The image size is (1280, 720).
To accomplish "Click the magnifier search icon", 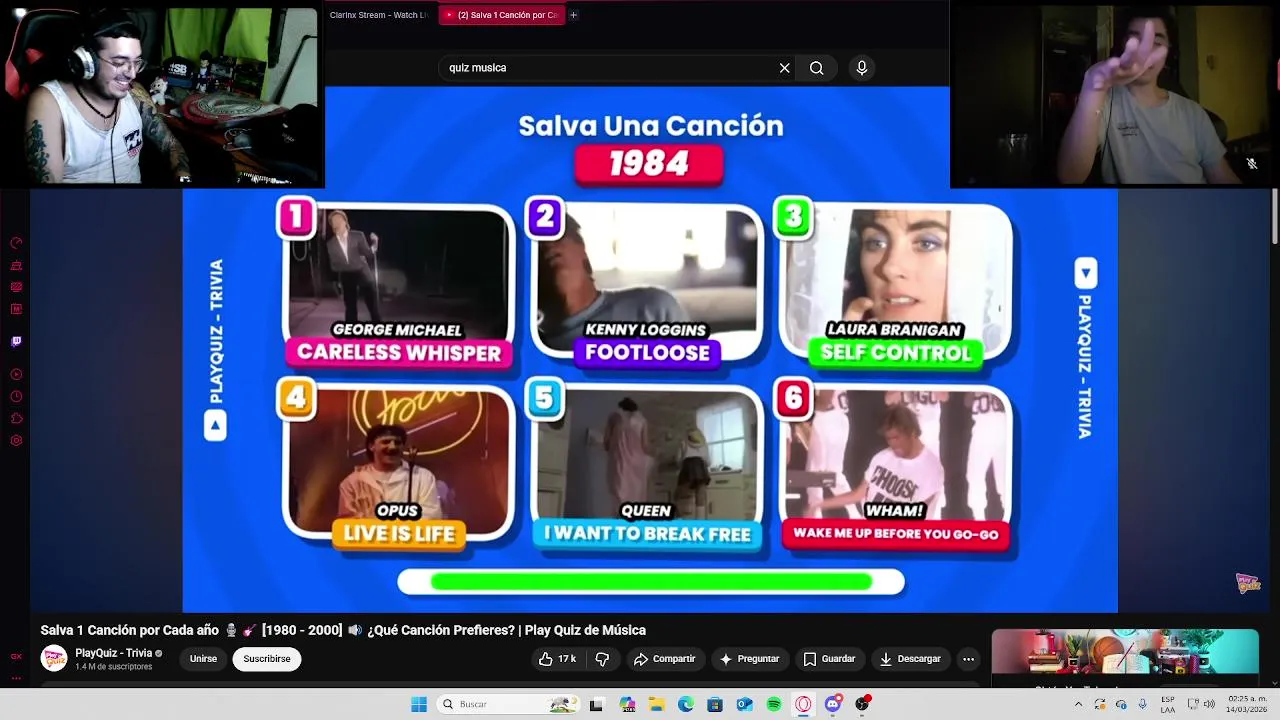I will coord(817,68).
